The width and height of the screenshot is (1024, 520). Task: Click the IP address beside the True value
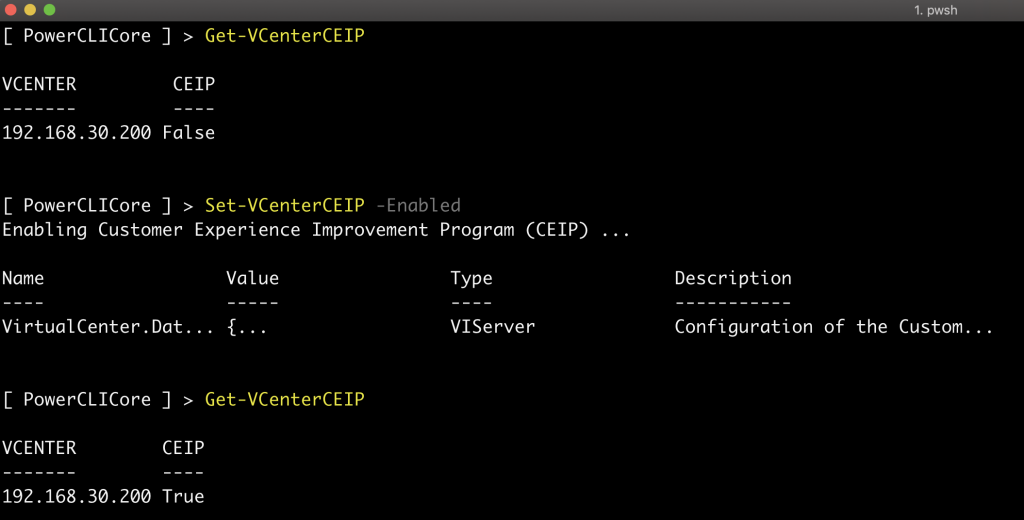[77, 496]
